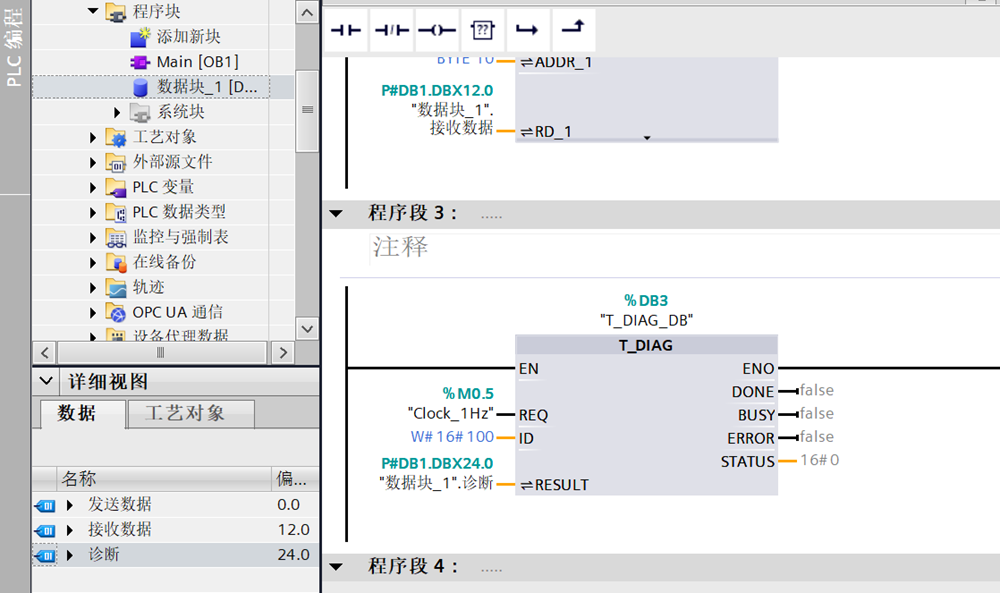The width and height of the screenshot is (1000, 593).
Task: Expand the 工艺对象 folder
Action: (94, 137)
